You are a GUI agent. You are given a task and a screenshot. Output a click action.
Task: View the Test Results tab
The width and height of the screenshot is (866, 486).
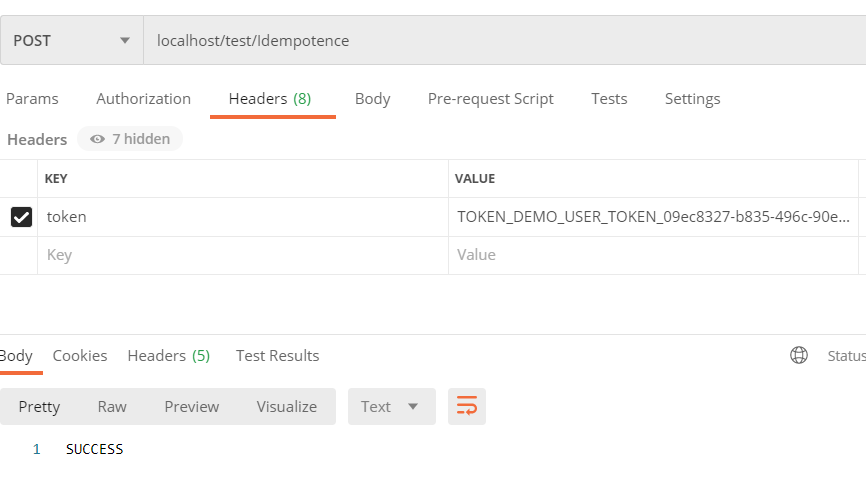(x=278, y=356)
